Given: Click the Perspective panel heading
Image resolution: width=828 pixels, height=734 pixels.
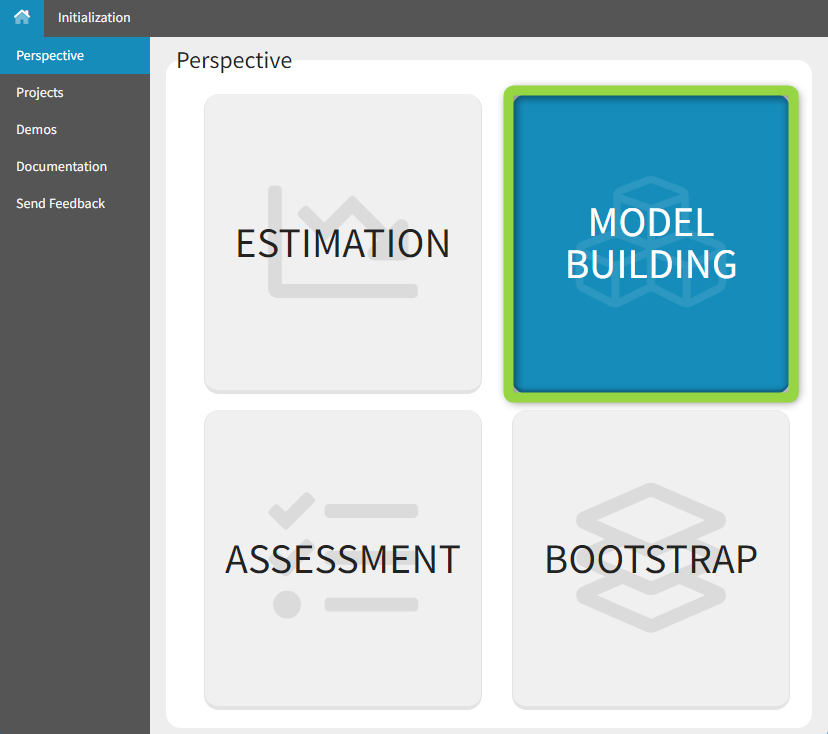Looking at the screenshot, I should [x=234, y=61].
